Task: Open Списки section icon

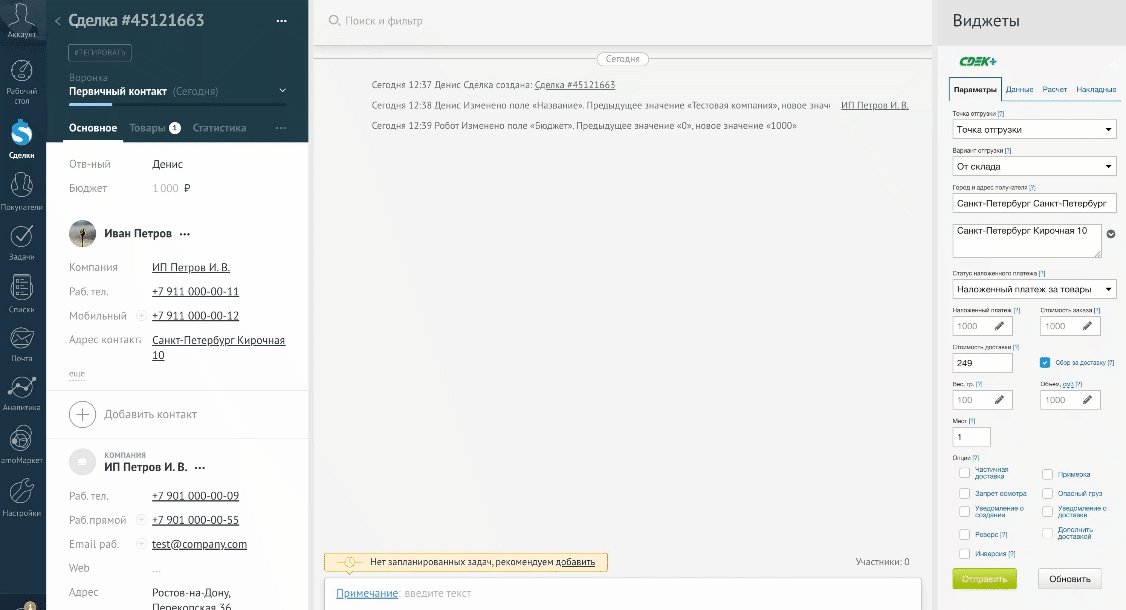Action: [x=21, y=290]
